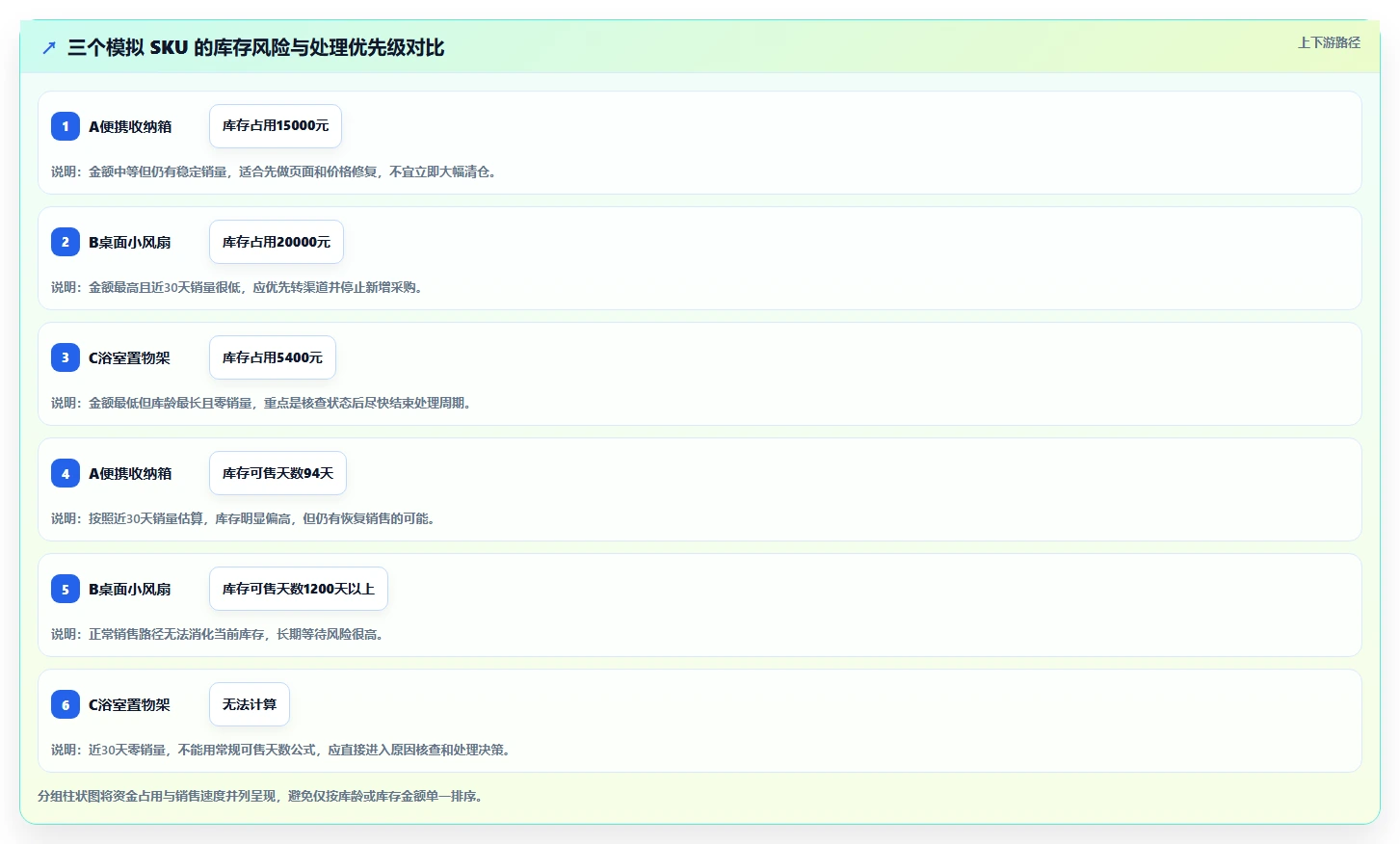Click the note starting 近30天零销量

pyautogui.click(x=280, y=750)
